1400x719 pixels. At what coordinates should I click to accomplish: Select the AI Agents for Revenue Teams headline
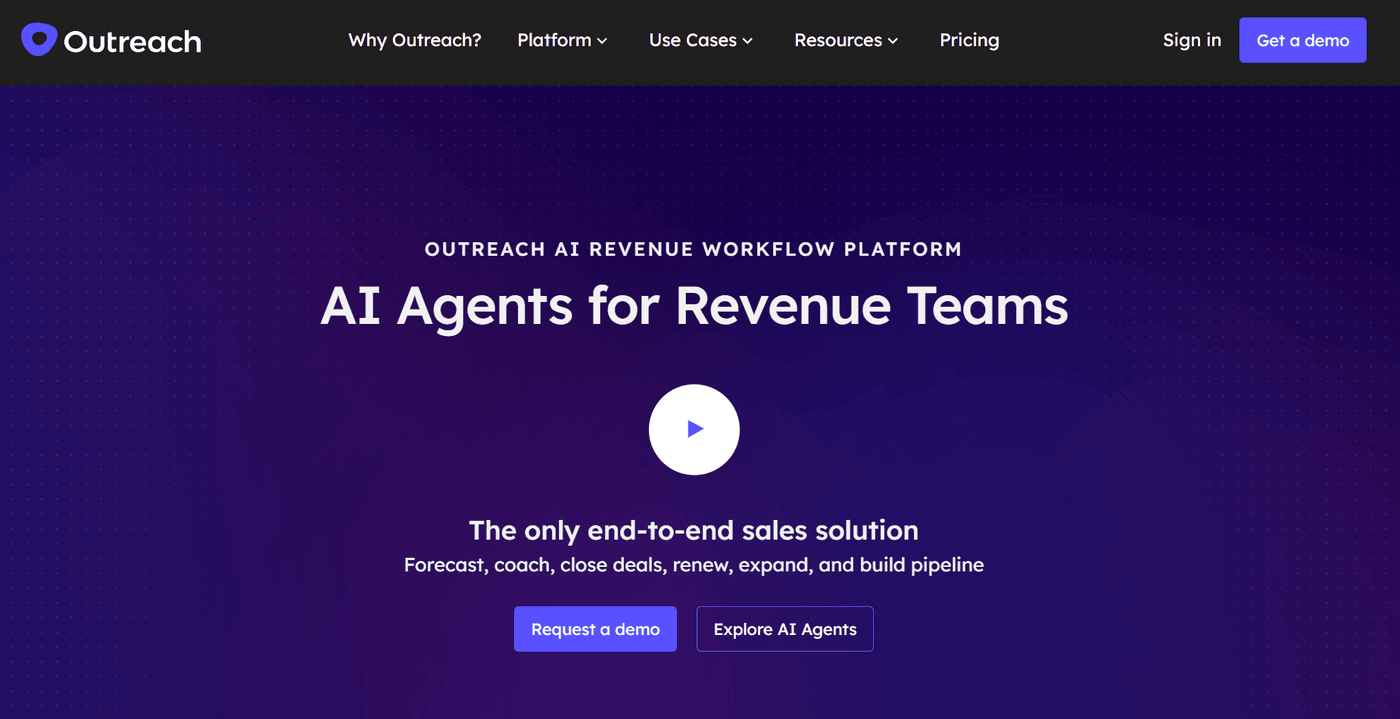[694, 305]
